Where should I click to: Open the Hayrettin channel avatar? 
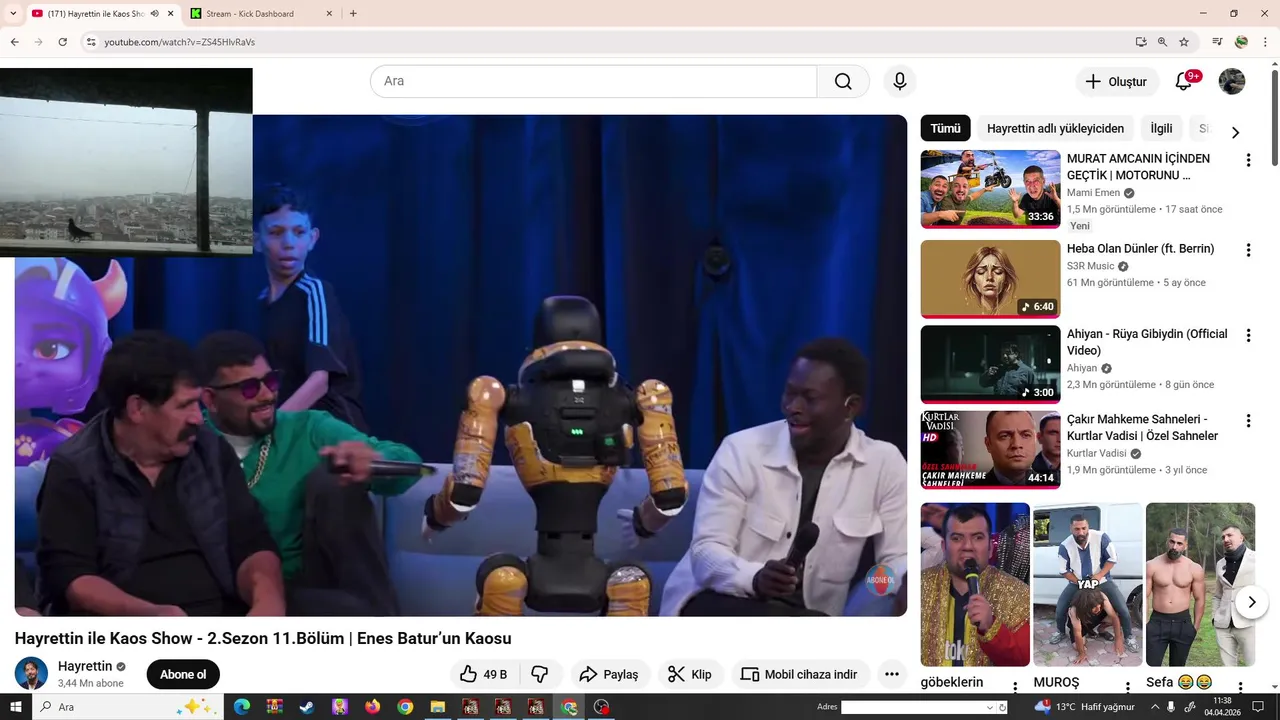coord(31,674)
